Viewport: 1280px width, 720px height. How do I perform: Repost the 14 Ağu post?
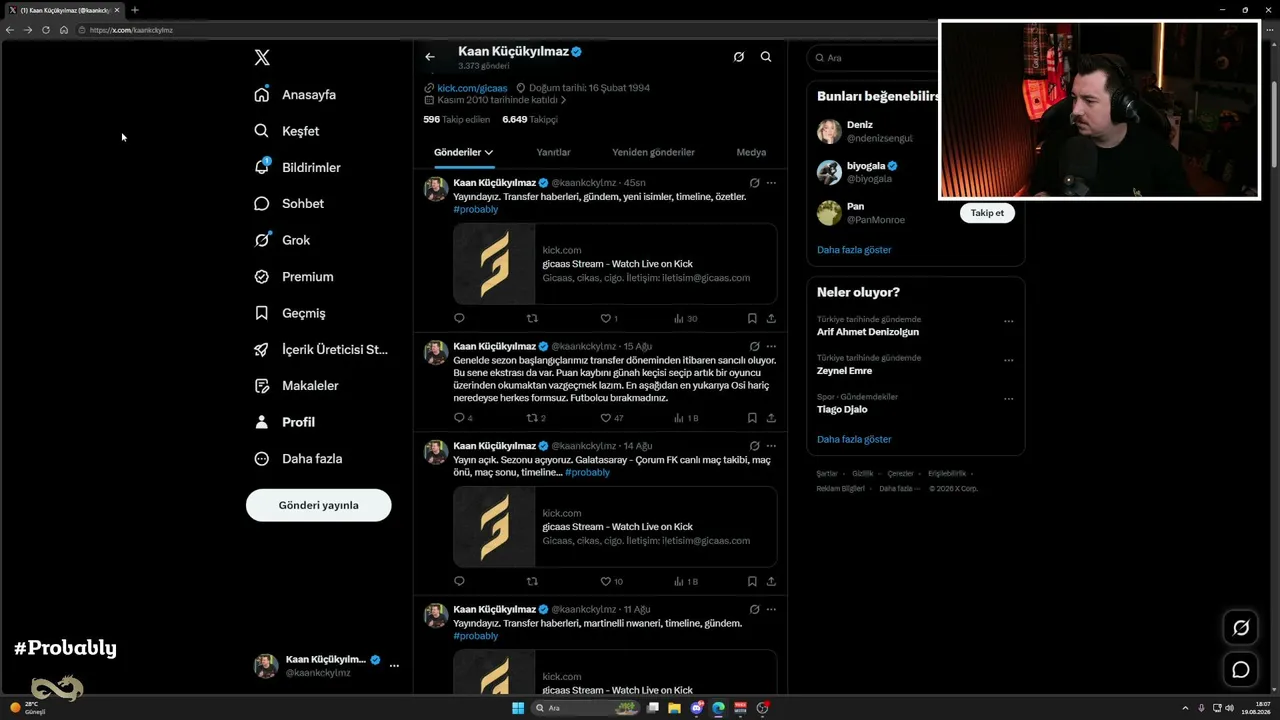coord(532,581)
